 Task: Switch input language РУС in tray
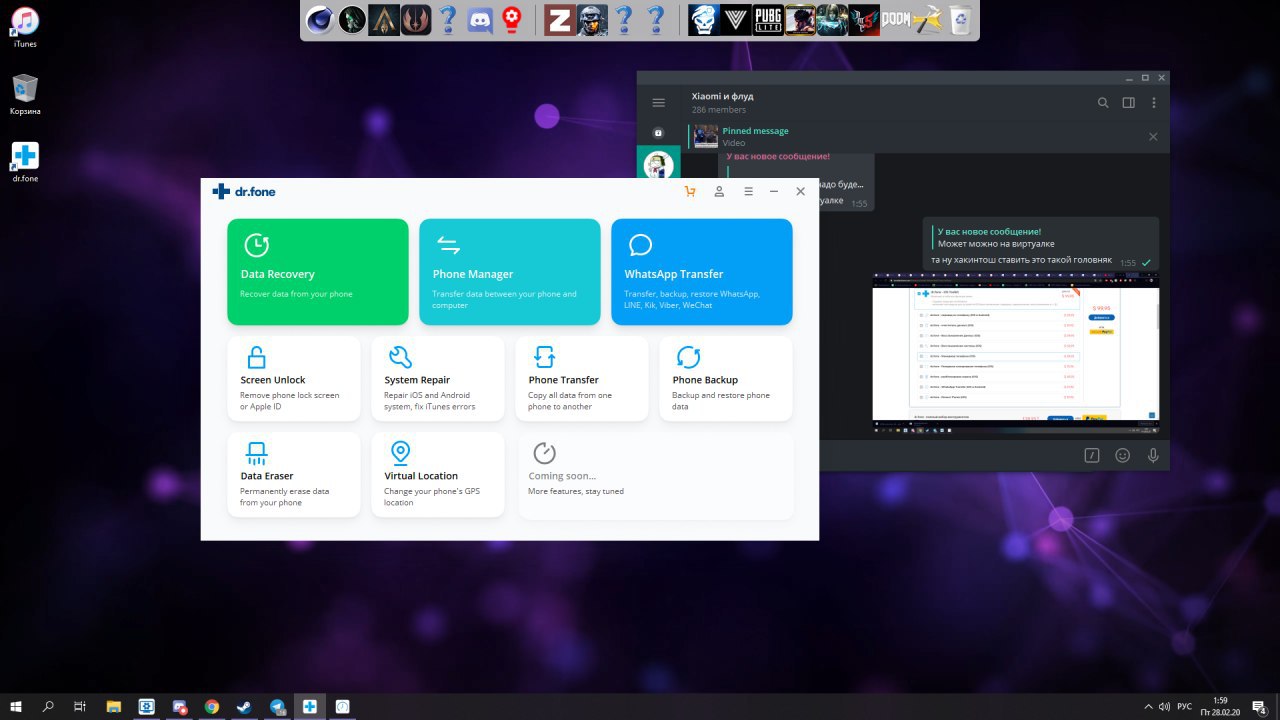(x=1185, y=706)
